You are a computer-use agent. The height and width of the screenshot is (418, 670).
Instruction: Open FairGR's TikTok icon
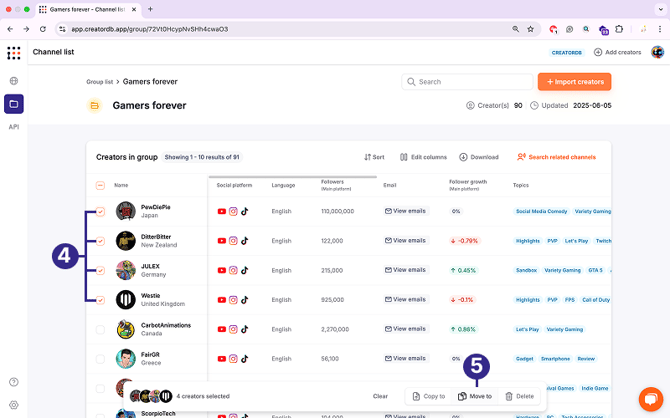point(244,359)
